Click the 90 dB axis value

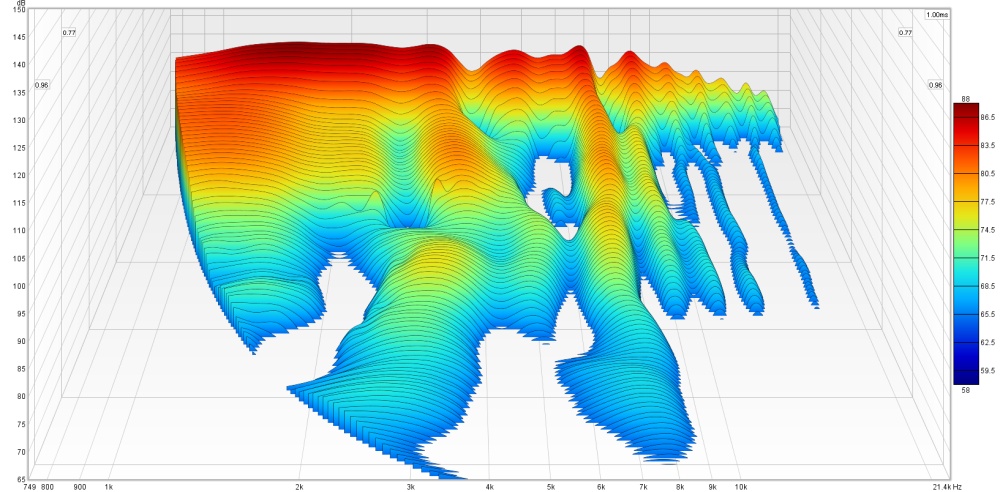pyautogui.click(x=21, y=341)
